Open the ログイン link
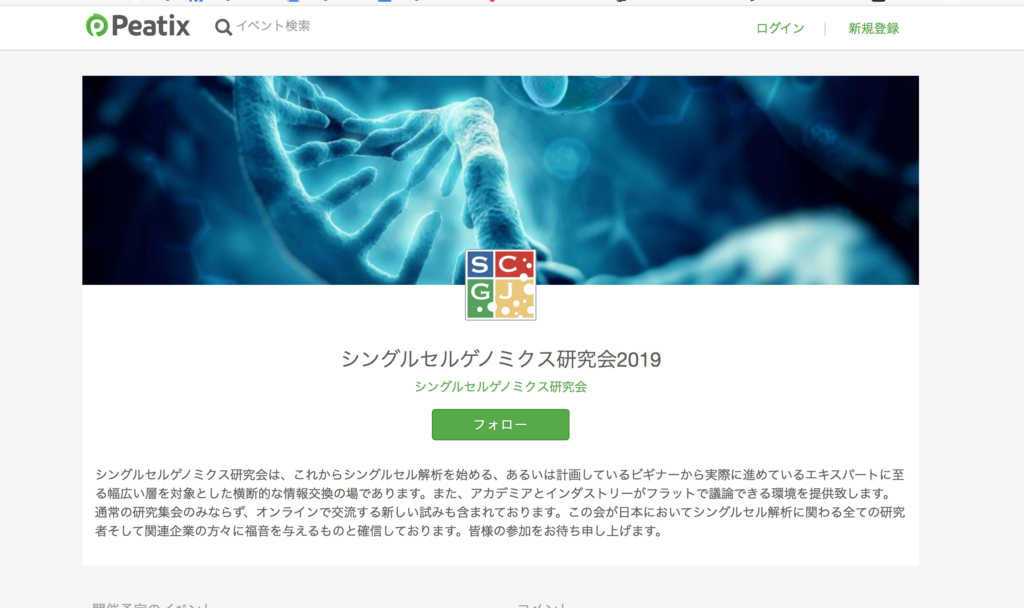 pos(780,28)
